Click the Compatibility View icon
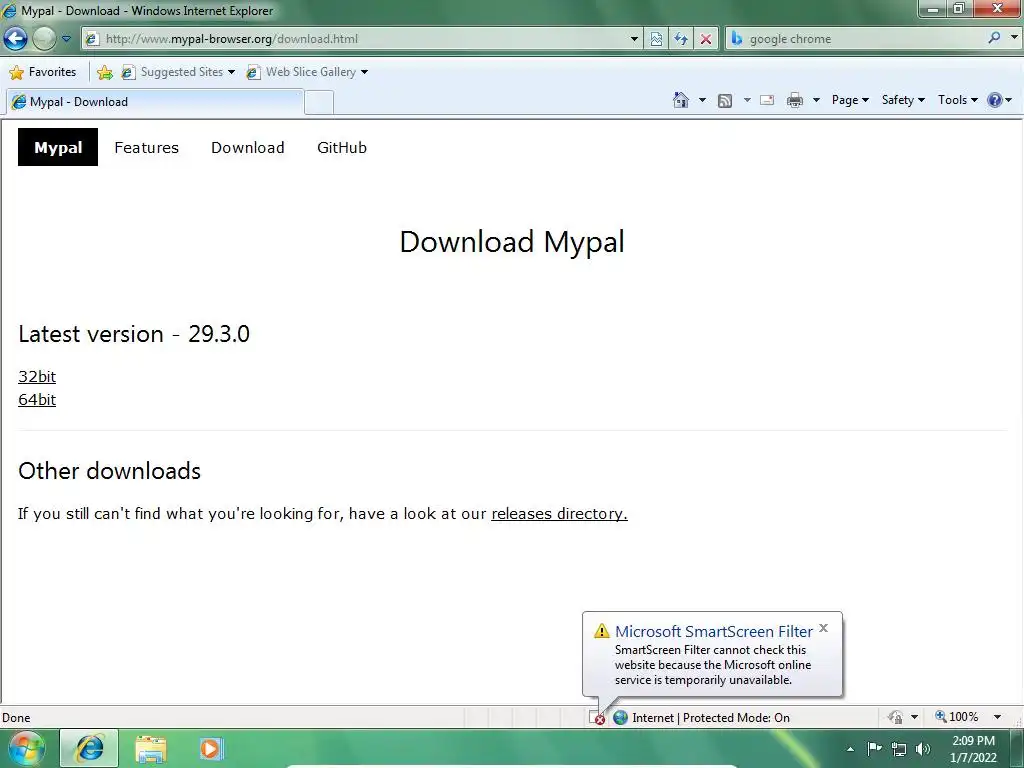Image resolution: width=1024 pixels, height=768 pixels. 656,39
